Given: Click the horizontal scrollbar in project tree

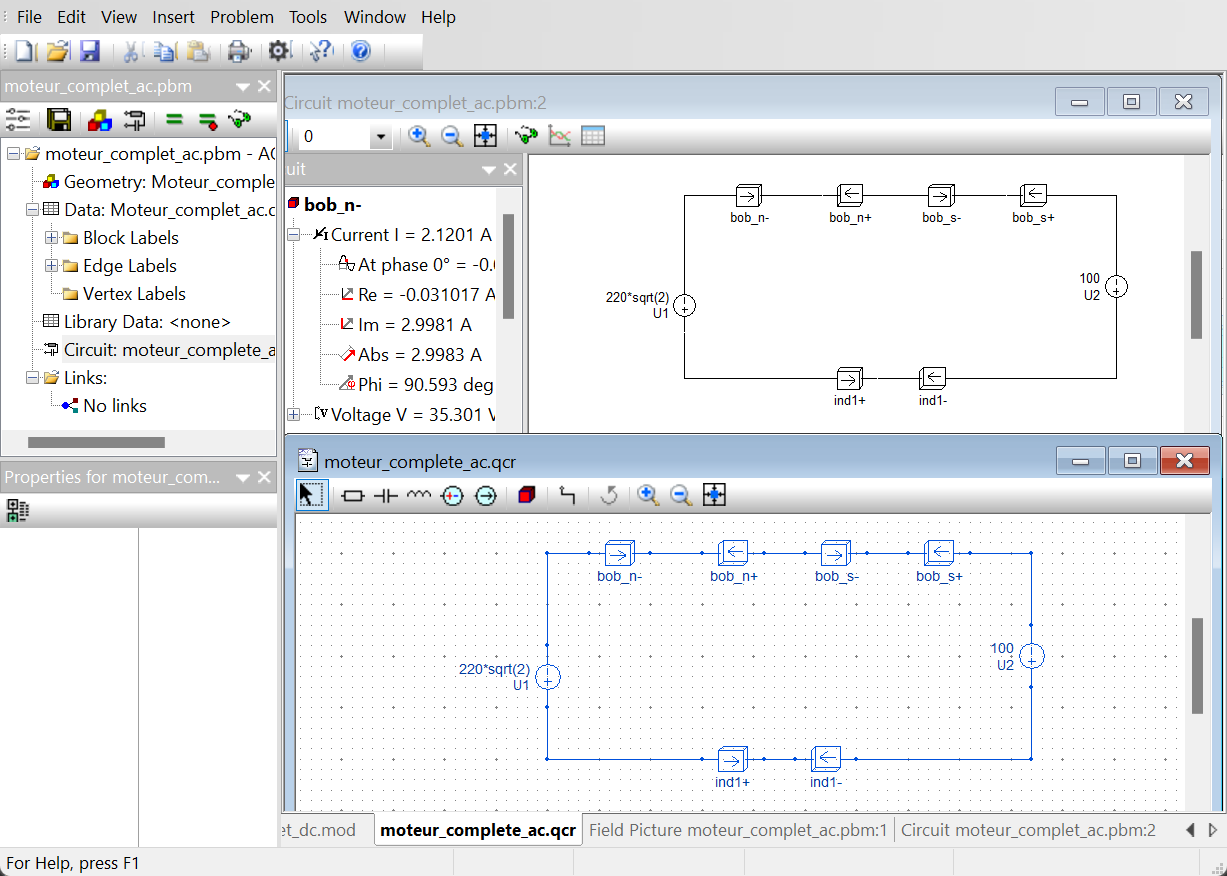Looking at the screenshot, I should pyautogui.click(x=96, y=442).
